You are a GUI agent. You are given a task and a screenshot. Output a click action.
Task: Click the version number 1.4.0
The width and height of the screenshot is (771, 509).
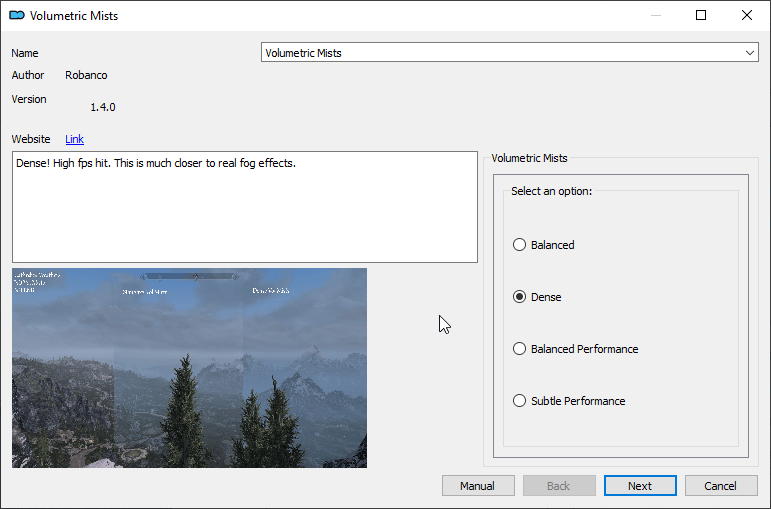point(103,107)
